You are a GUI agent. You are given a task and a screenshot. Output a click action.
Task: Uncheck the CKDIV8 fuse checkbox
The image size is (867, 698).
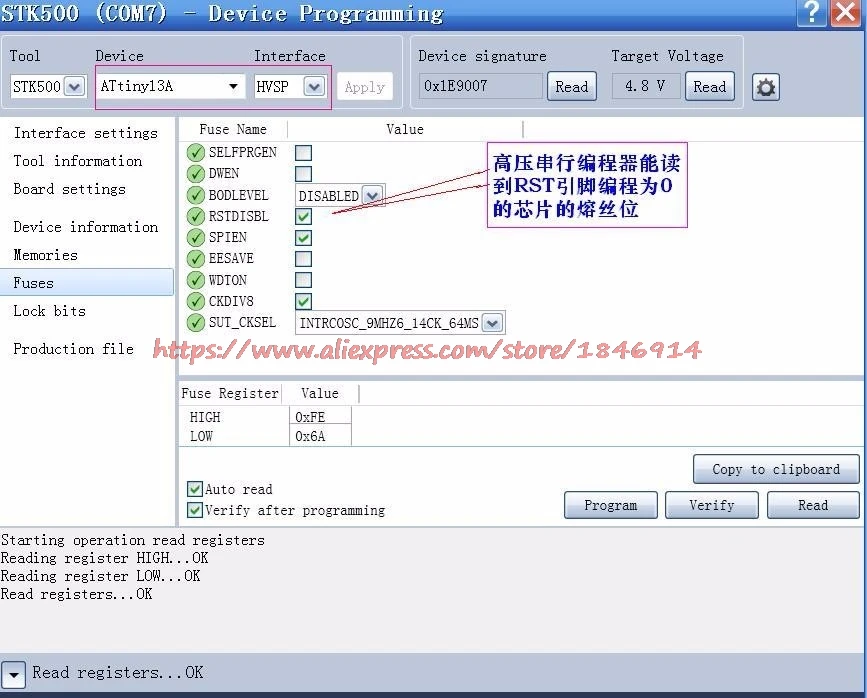[x=303, y=301]
